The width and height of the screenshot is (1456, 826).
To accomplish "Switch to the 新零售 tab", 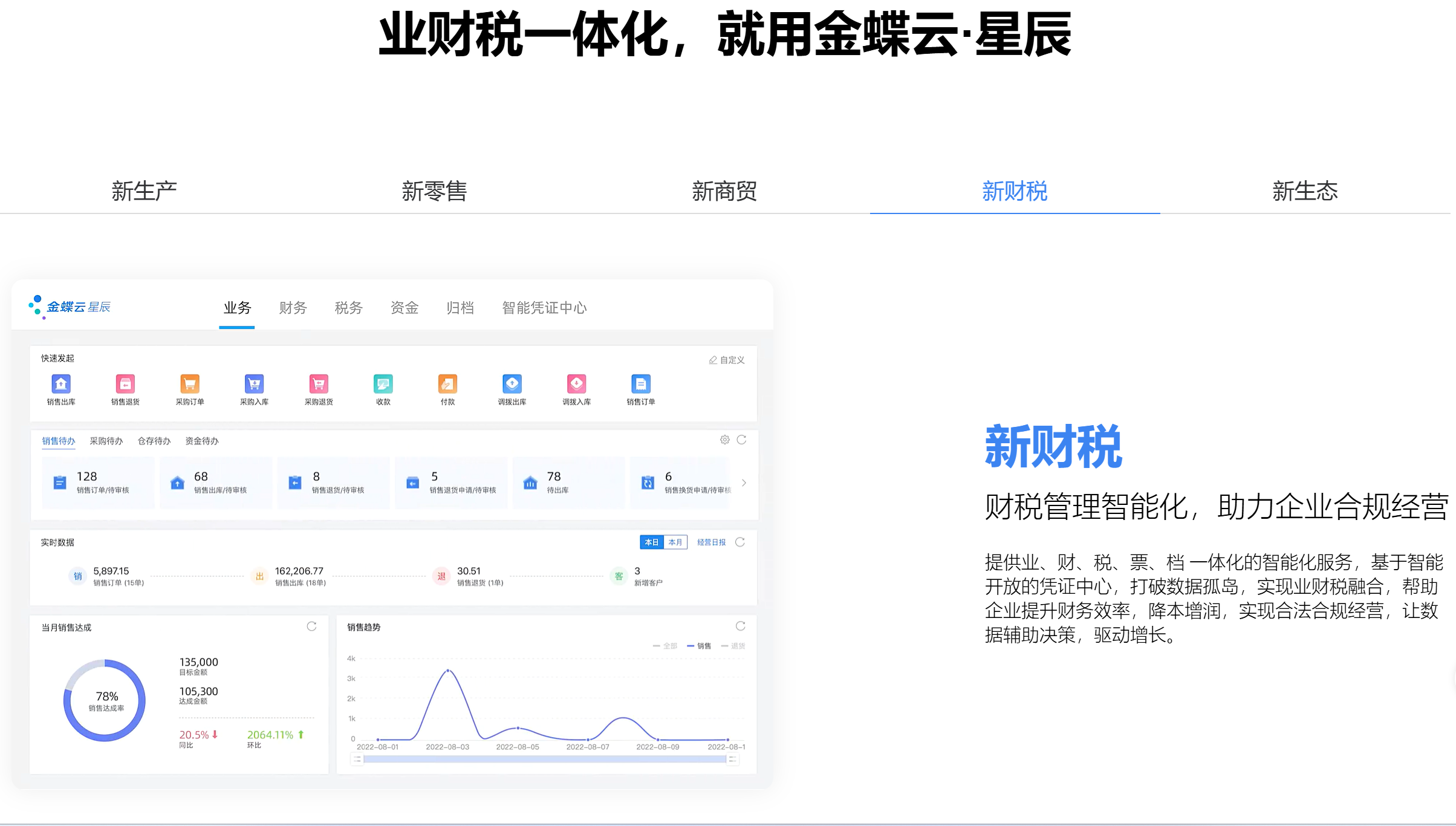I will point(435,191).
